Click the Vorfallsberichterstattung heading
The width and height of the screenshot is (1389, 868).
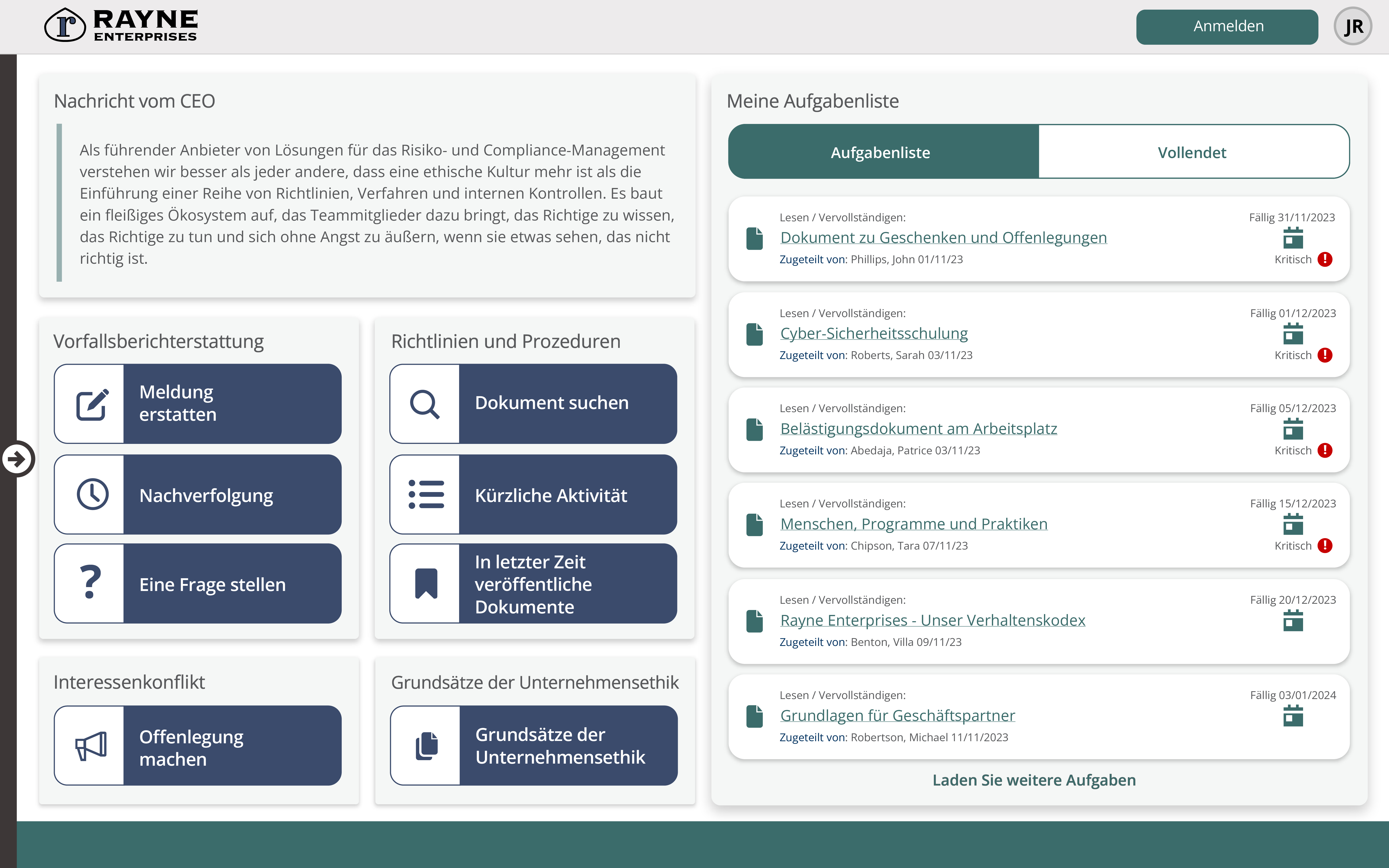(159, 341)
